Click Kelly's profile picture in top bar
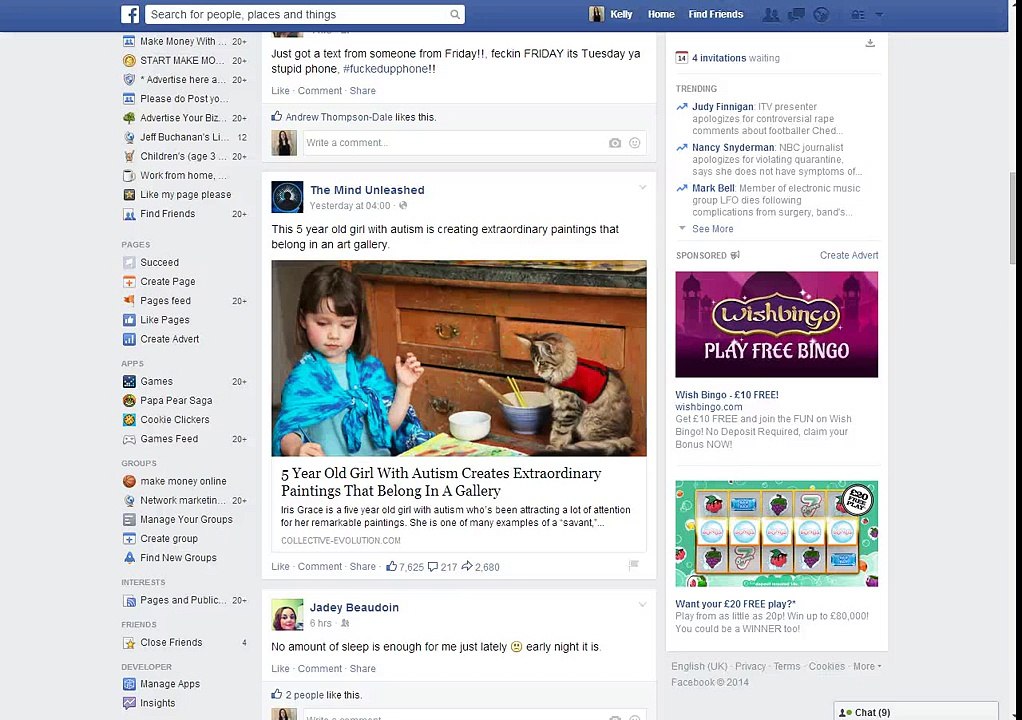 596,14
